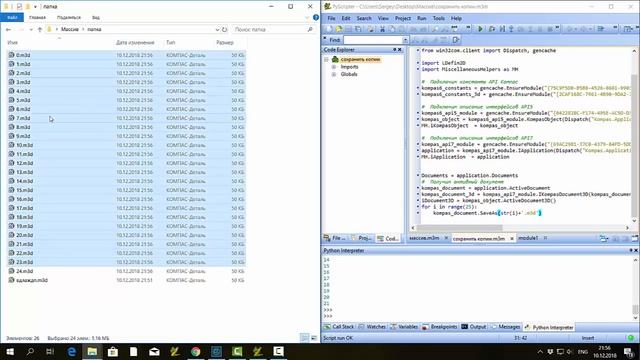
Task: Click the Файл button in Explorer
Action: [12, 18]
